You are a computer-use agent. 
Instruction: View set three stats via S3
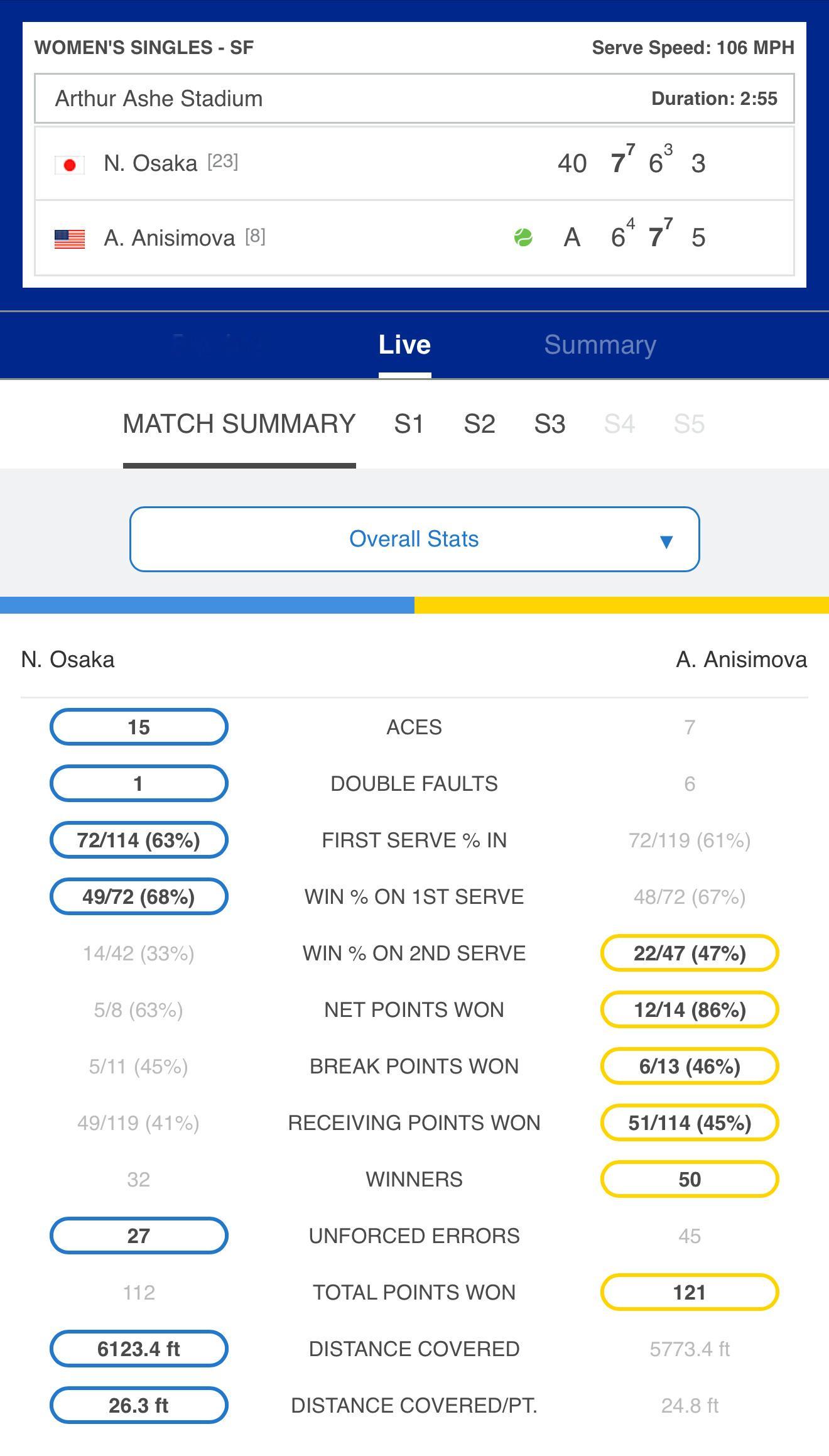click(550, 424)
